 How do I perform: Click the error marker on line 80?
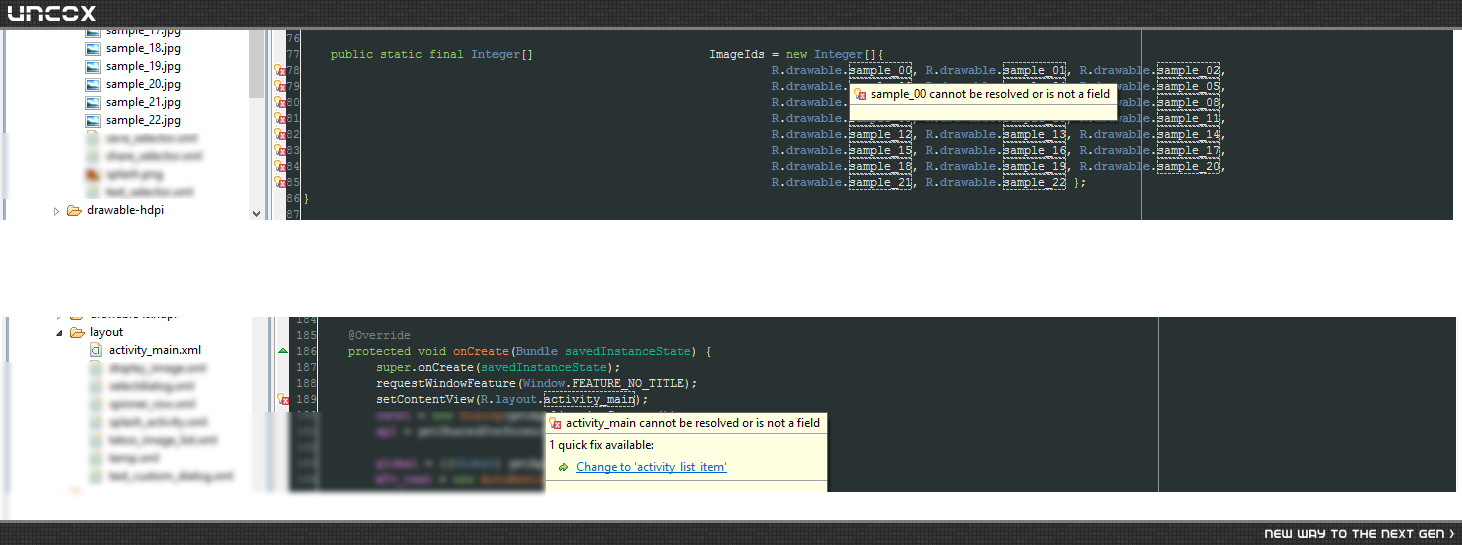coord(281,103)
